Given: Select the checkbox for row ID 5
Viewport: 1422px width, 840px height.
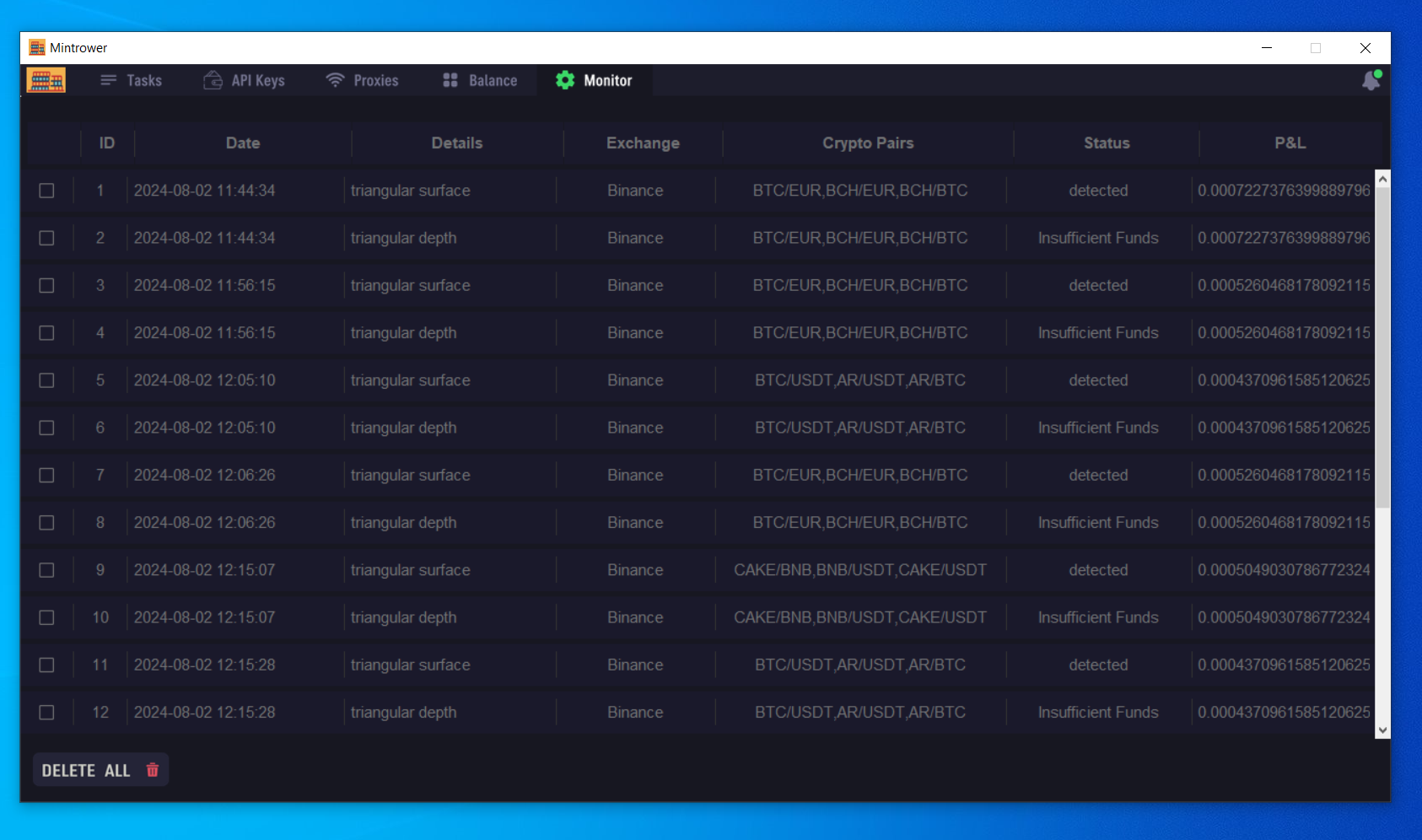Looking at the screenshot, I should pyautogui.click(x=46, y=380).
